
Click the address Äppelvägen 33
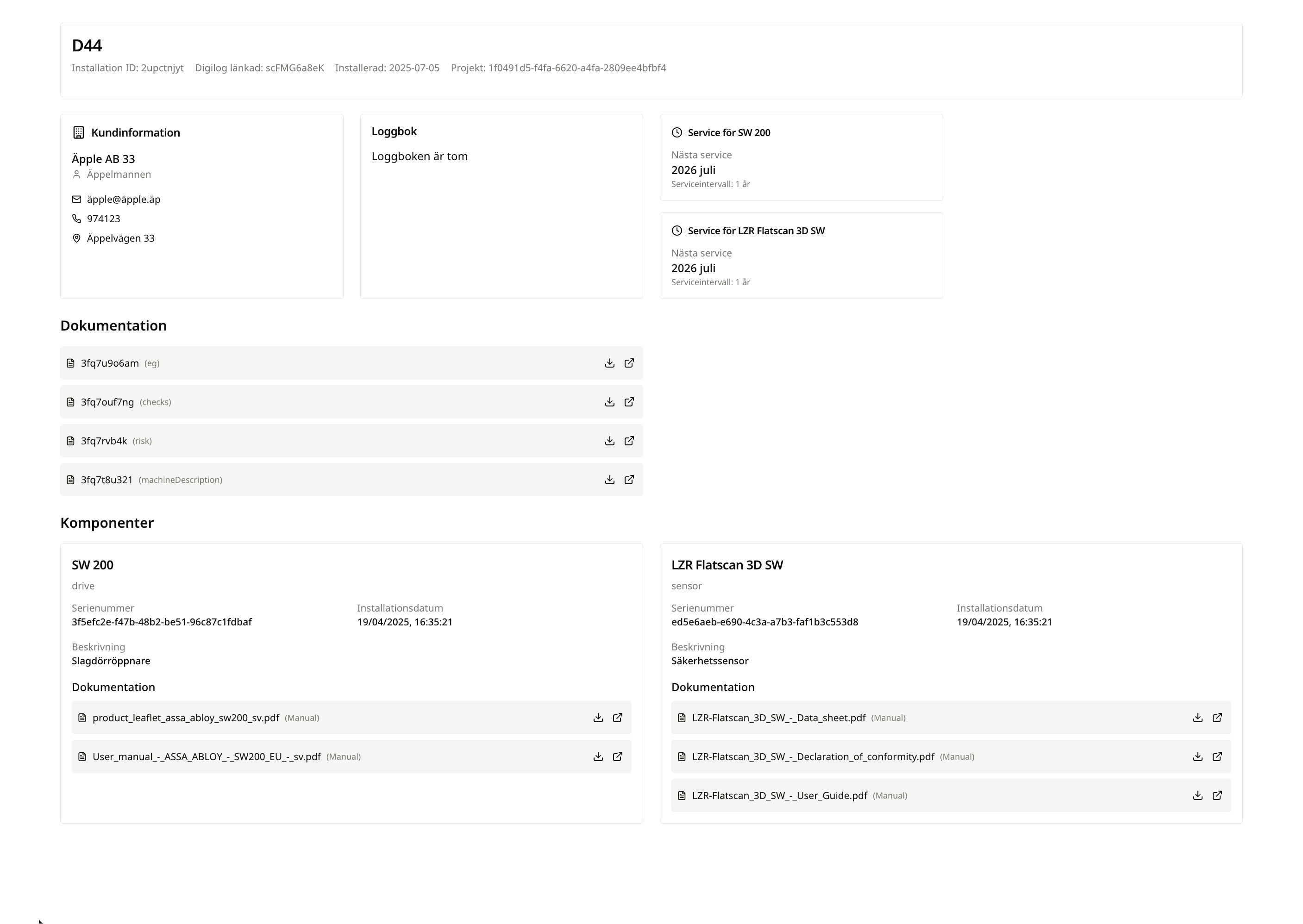pyautogui.click(x=121, y=238)
